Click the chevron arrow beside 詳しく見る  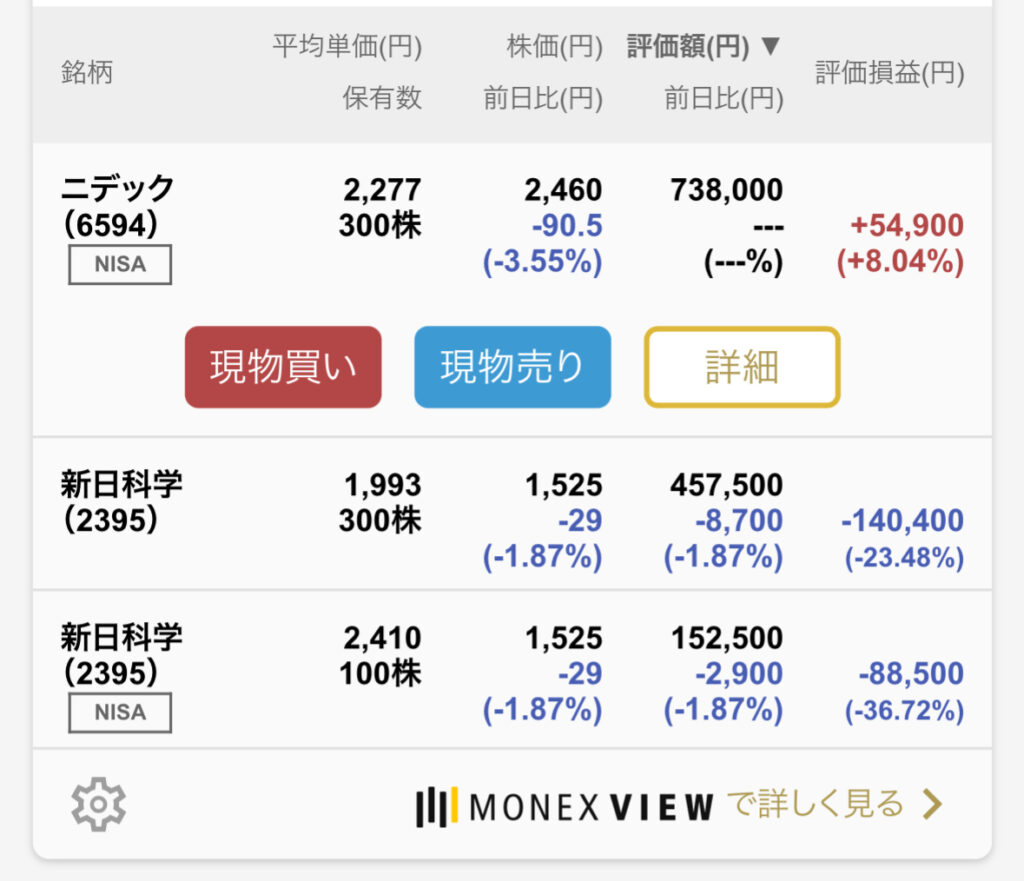931,803
